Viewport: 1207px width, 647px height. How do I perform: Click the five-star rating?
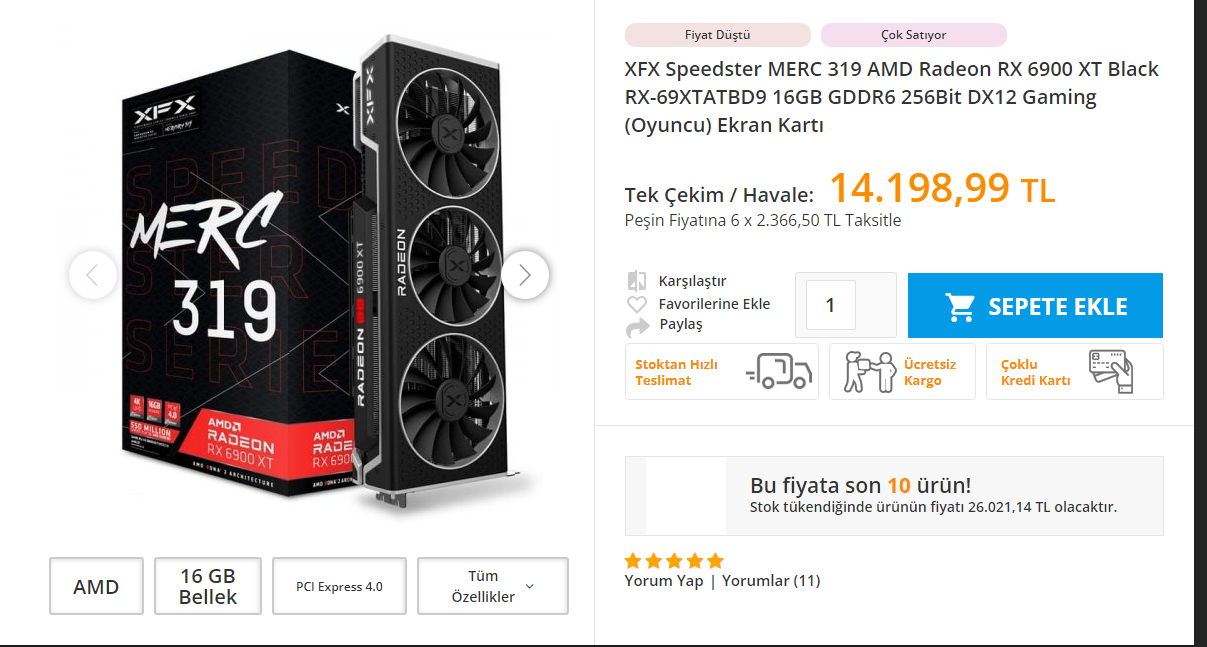click(x=674, y=561)
